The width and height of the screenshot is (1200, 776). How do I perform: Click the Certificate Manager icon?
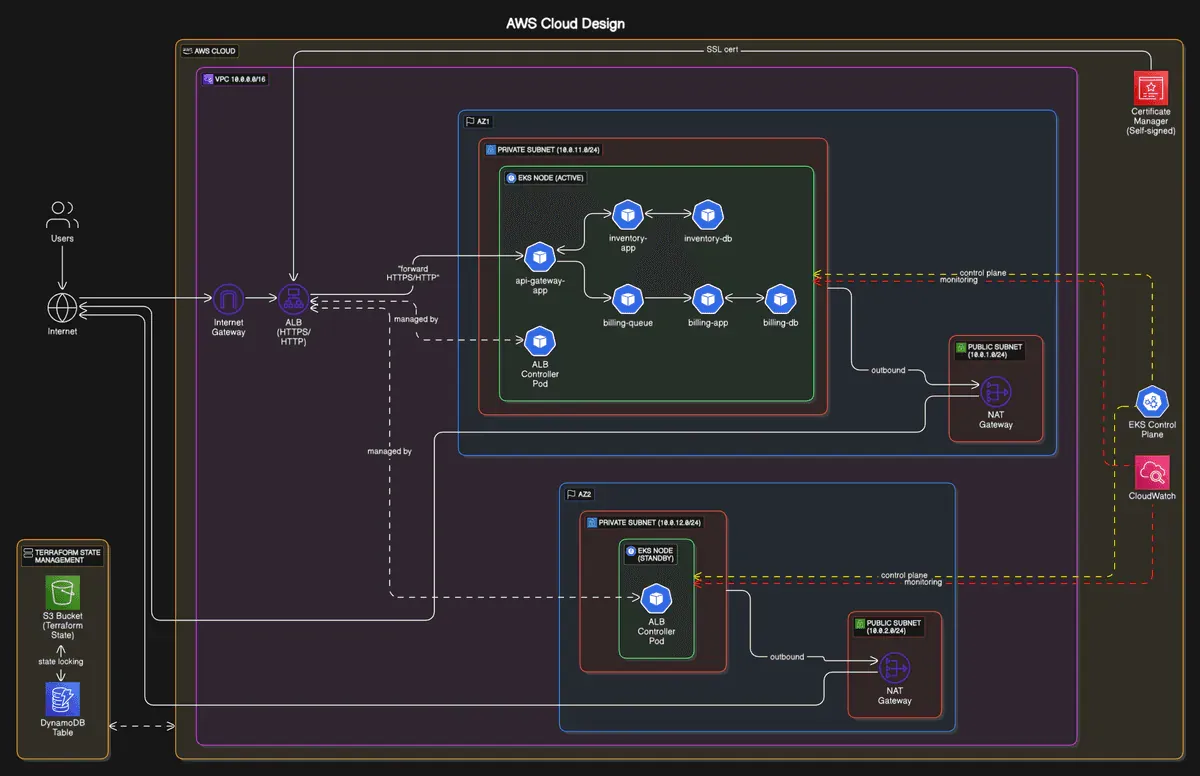(x=1151, y=88)
